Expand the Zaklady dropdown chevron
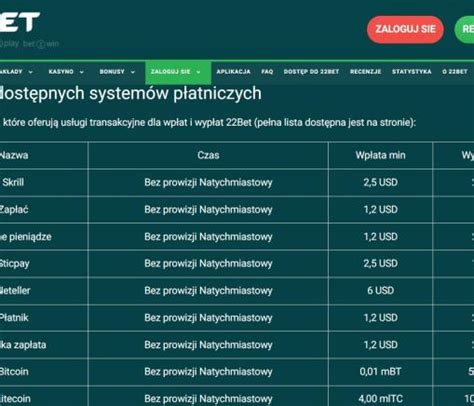 tap(30, 72)
